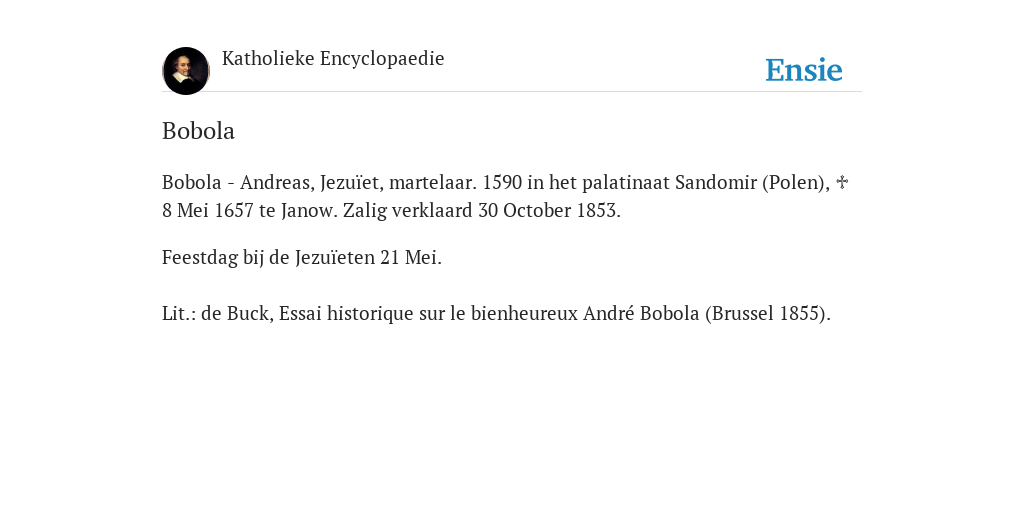
Task: Click the round portrait avatar image
Action: pos(185,71)
